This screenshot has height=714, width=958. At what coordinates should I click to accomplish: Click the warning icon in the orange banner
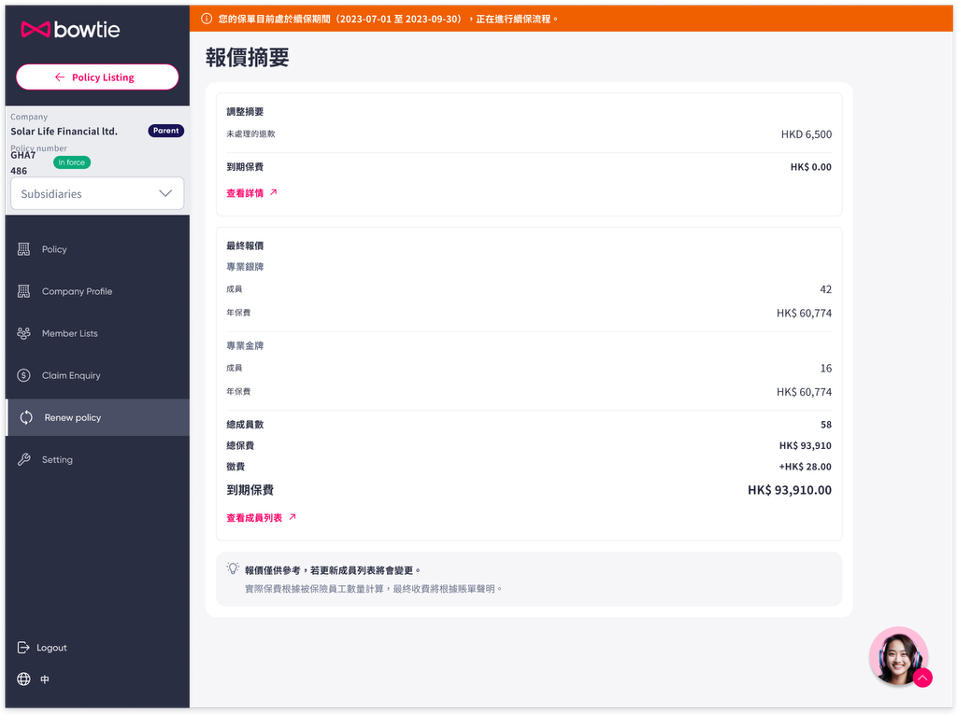(x=207, y=17)
